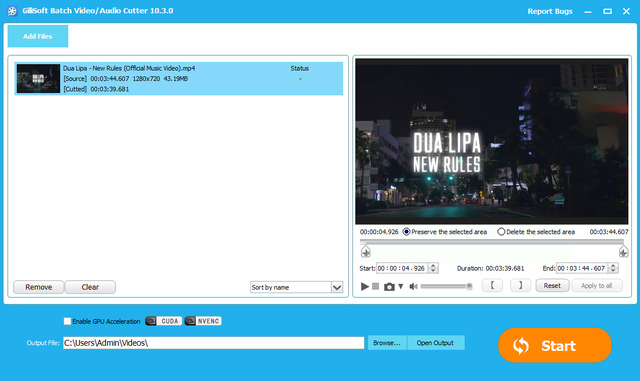The image size is (640, 381).
Task: Set start point with left bracket
Action: (492, 285)
